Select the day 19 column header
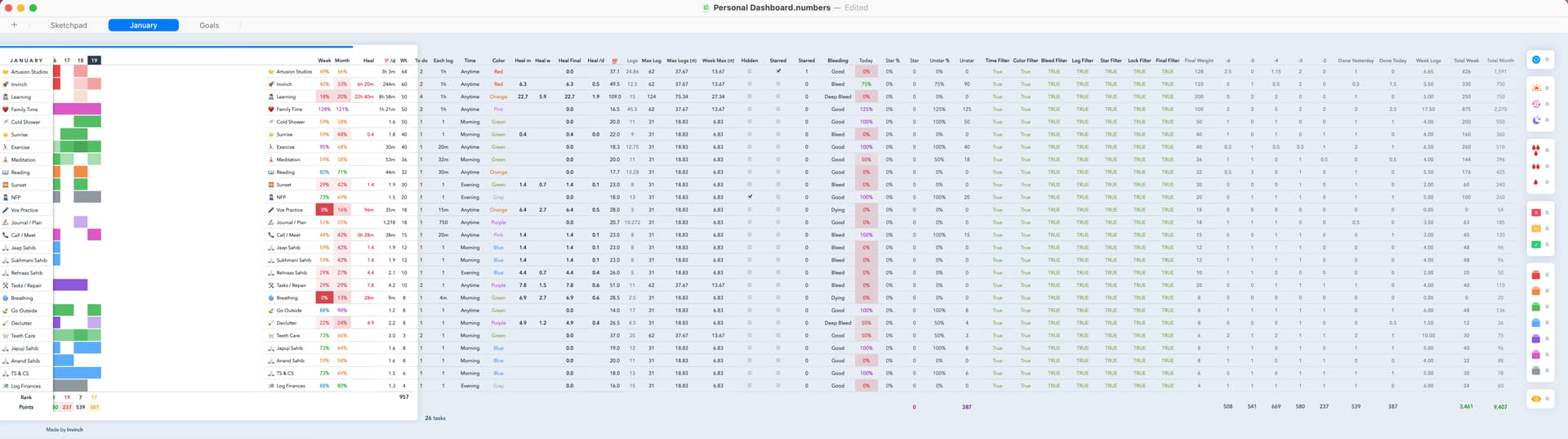Image resolution: width=1568 pixels, height=439 pixels. coord(94,60)
